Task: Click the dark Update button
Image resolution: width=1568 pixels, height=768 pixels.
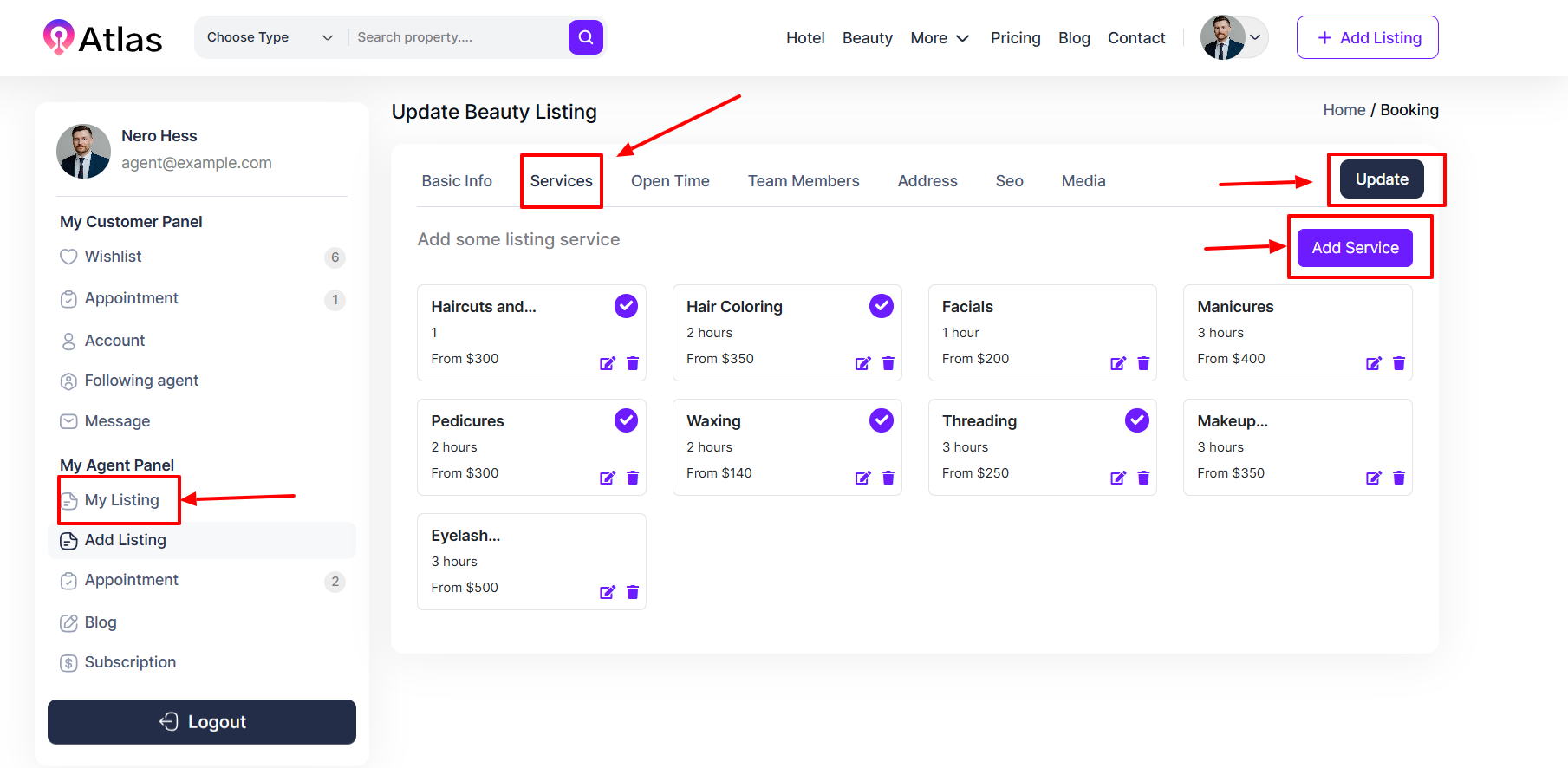Action: coord(1382,179)
